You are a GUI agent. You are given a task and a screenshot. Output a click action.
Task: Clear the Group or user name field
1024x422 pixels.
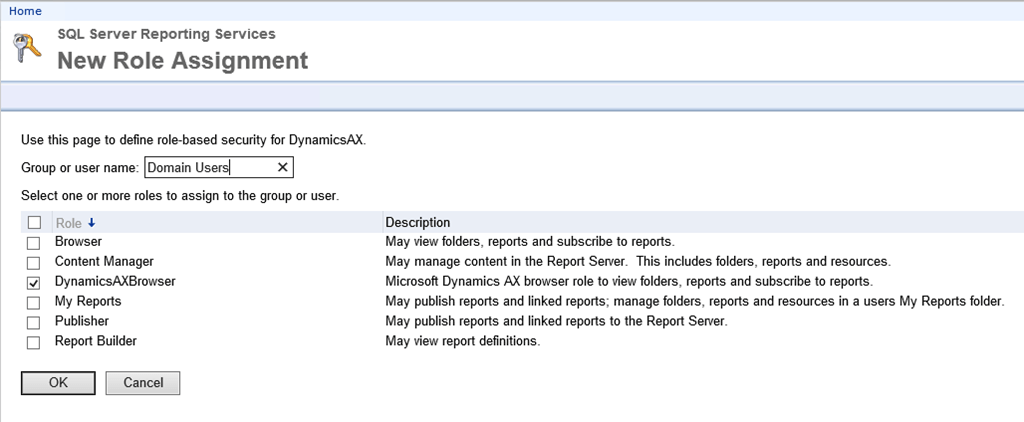tap(282, 167)
